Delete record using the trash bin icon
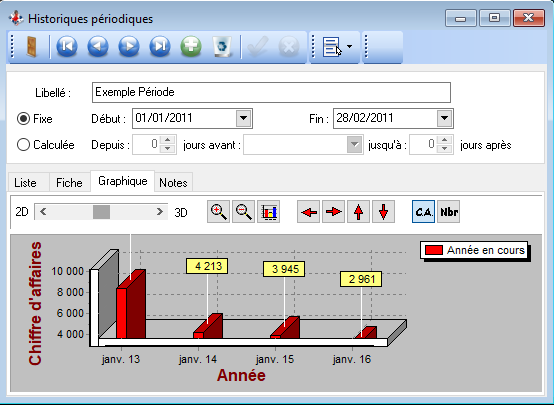Viewport: 554px width, 405px height. (x=222, y=46)
